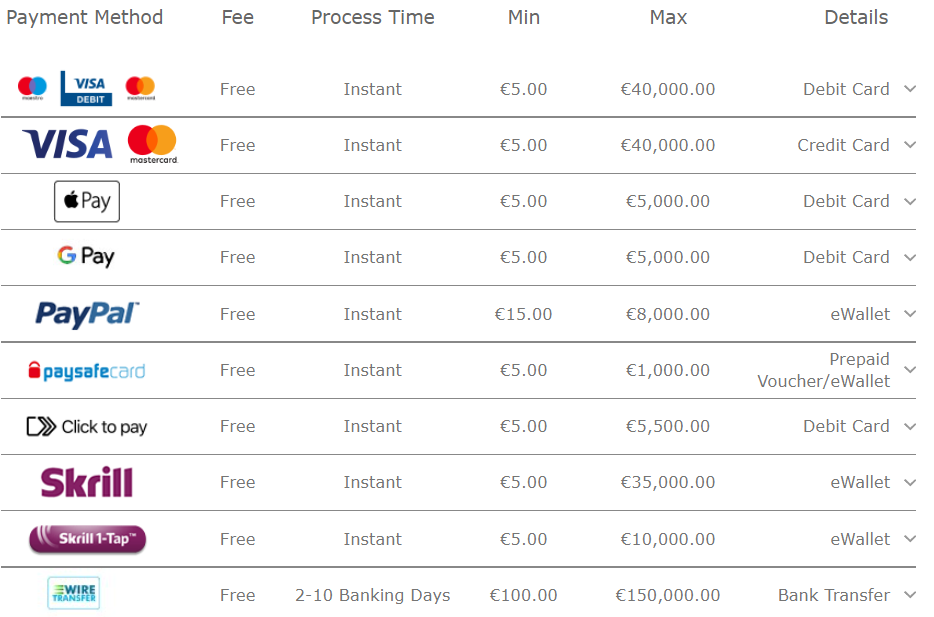Screen dimensions: 934x617
Task: Click the PayPal logo
Action: tap(87, 314)
